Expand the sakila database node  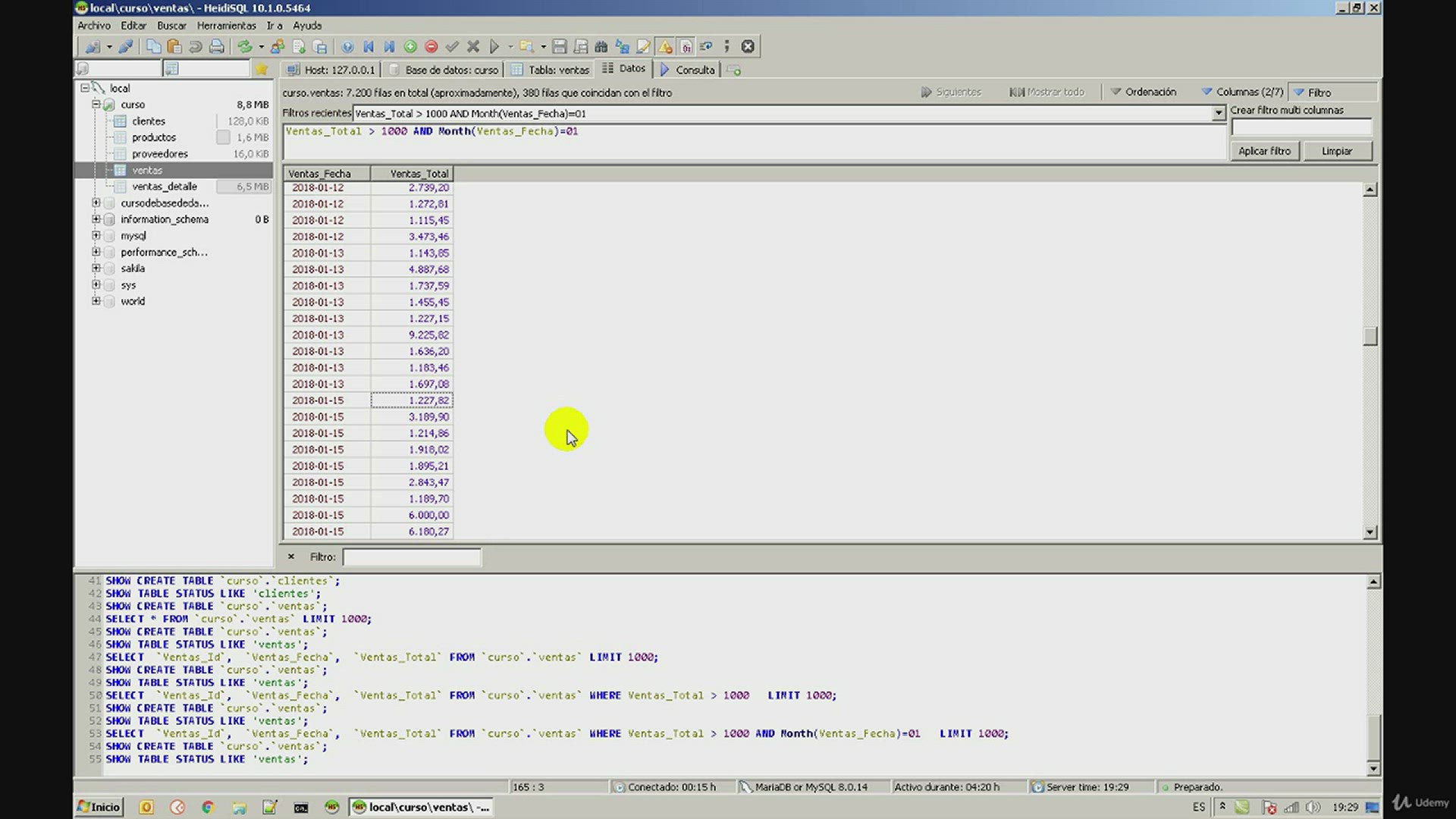[96, 268]
